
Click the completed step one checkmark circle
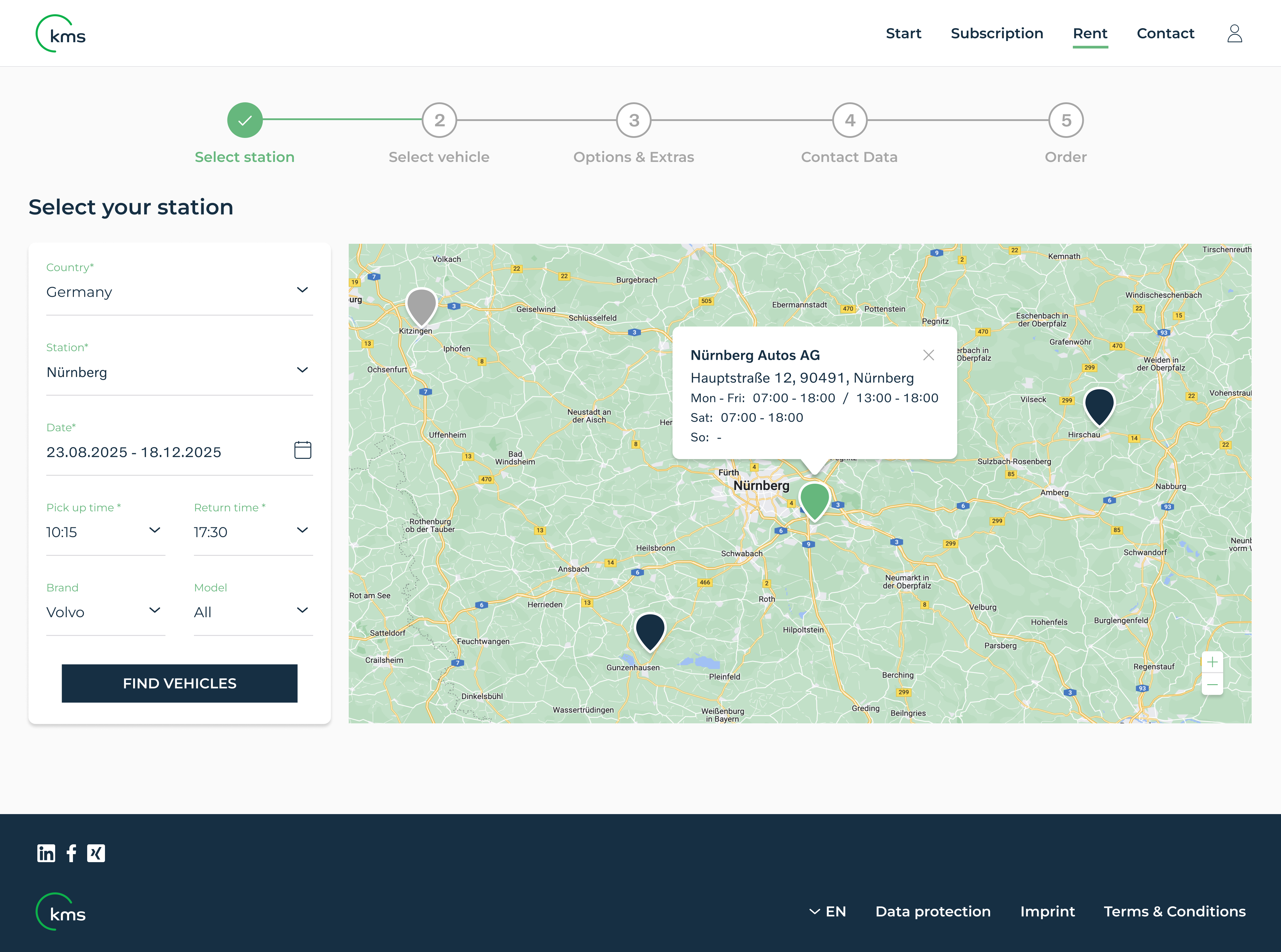245,120
